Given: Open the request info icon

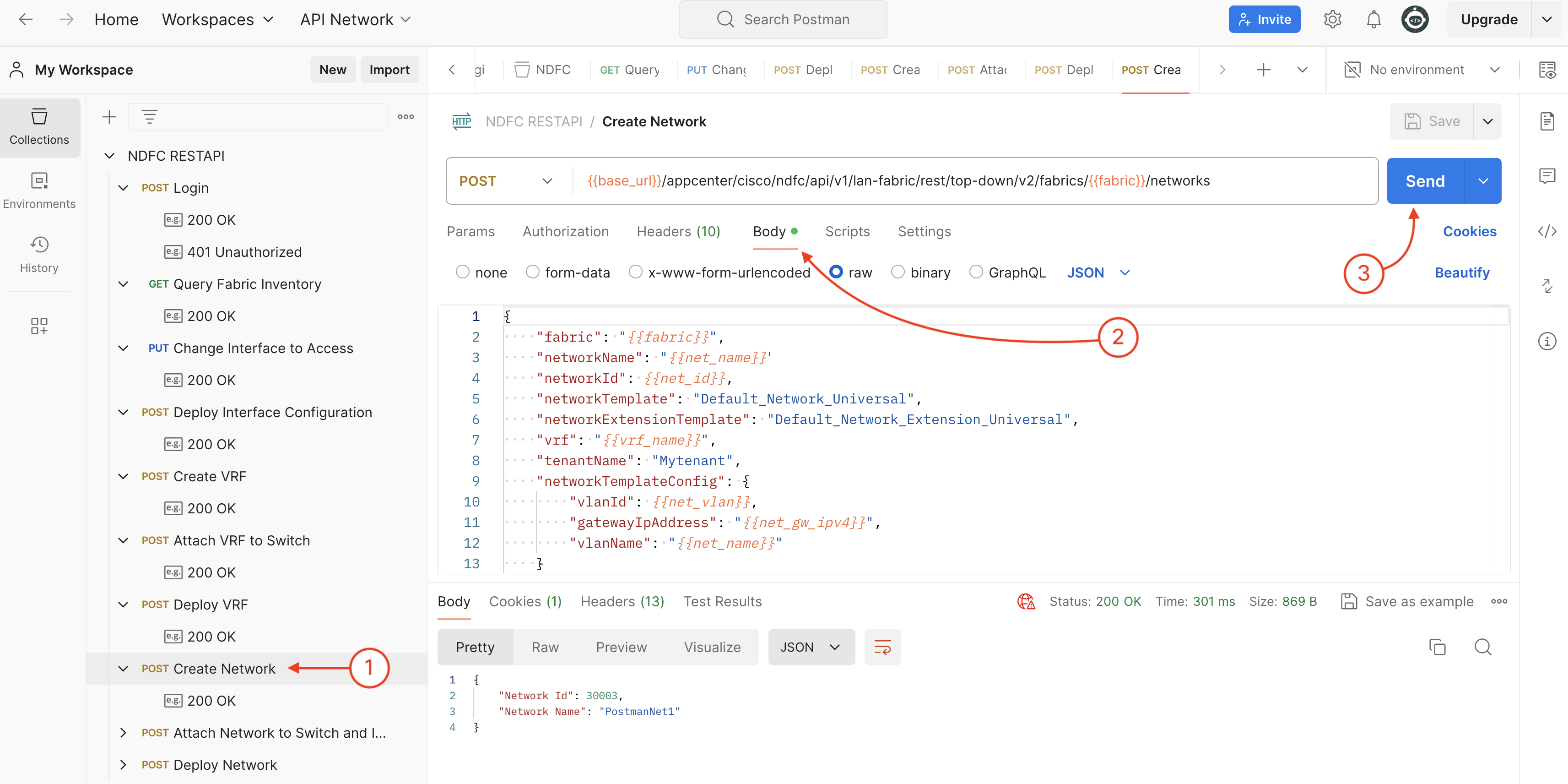Looking at the screenshot, I should [1546, 341].
